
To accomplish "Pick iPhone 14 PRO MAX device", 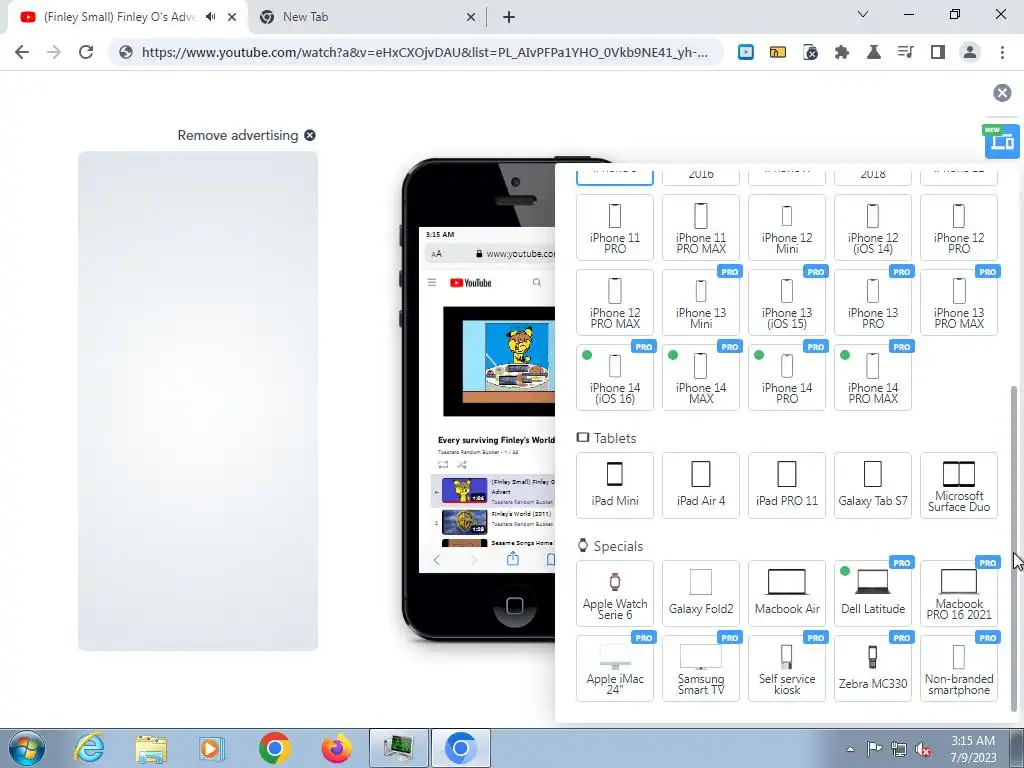I will (x=872, y=377).
